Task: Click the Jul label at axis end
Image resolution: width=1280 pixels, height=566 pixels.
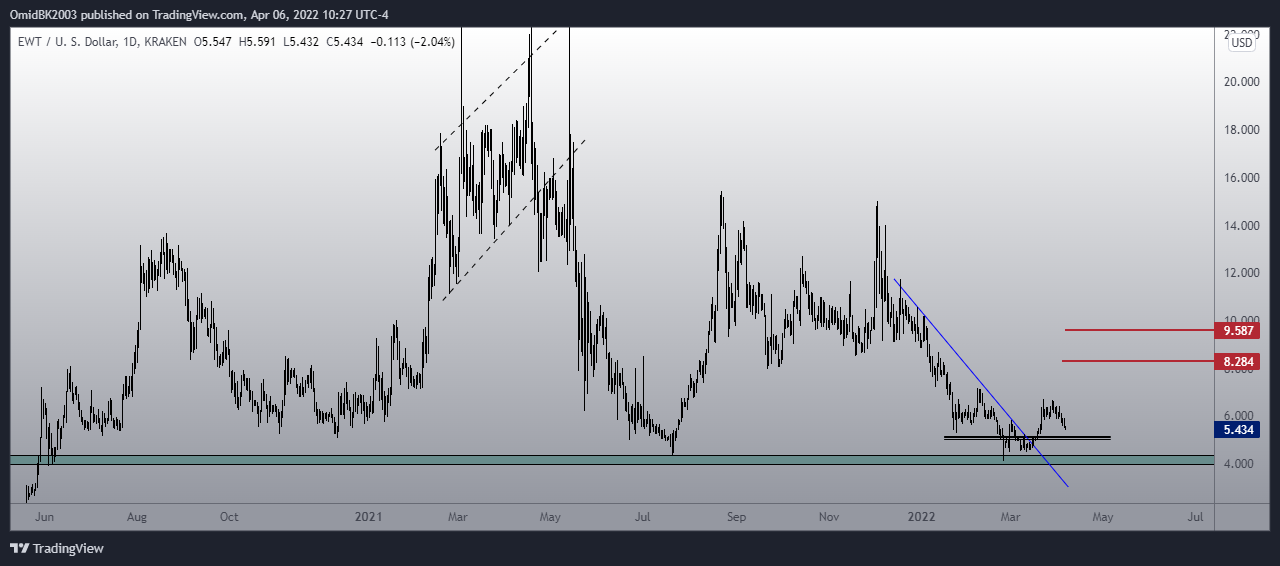Action: coord(1195,517)
